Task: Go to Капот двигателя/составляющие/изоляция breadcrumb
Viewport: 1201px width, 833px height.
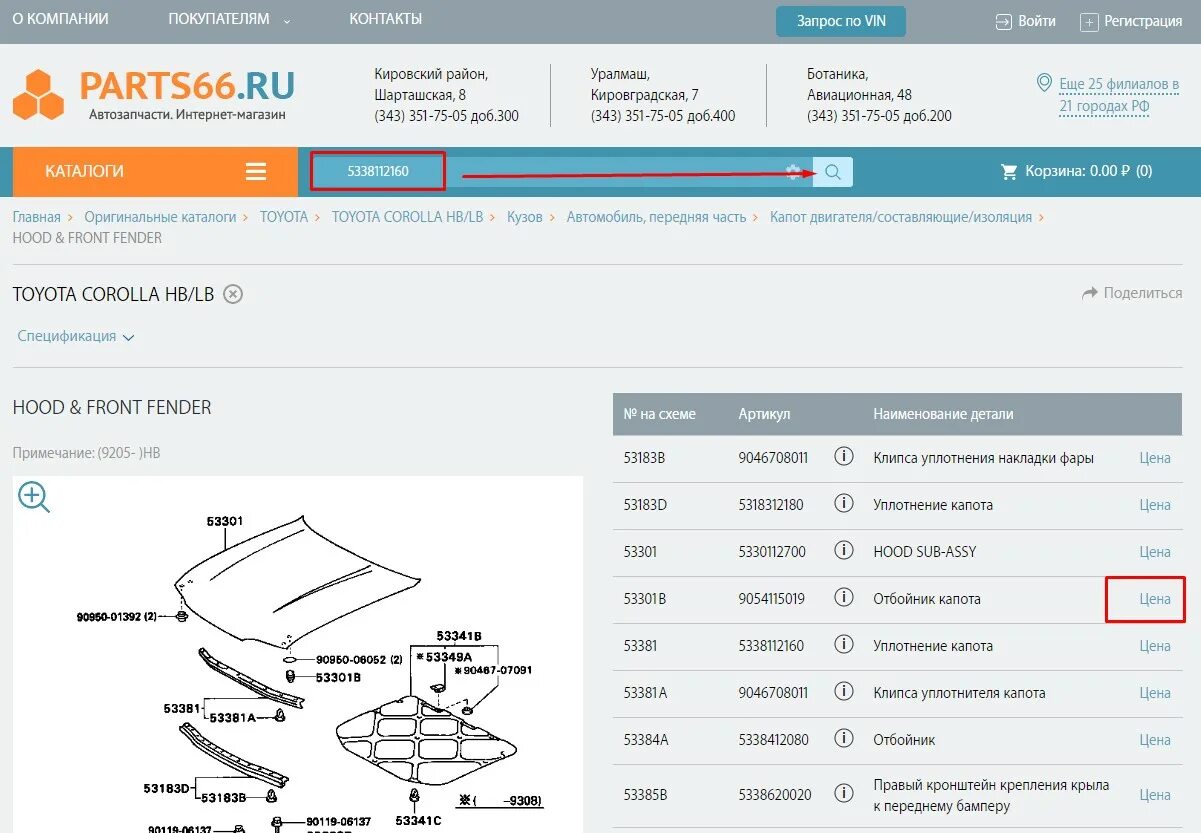Action: [901, 217]
